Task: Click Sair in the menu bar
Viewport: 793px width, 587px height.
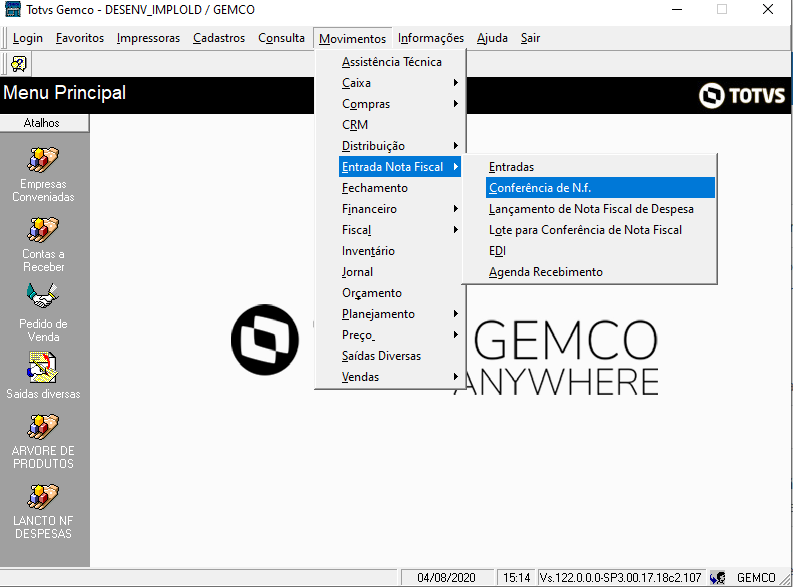Action: click(x=531, y=38)
